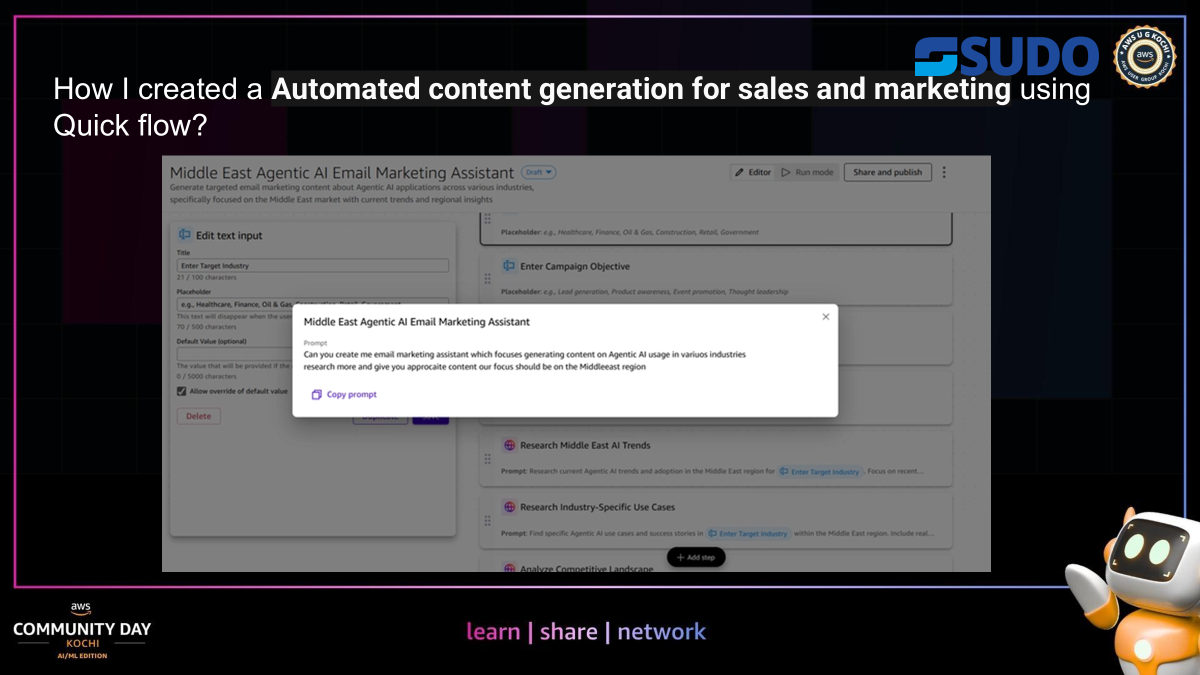Click the SUDO logo on the slide

click(1007, 56)
